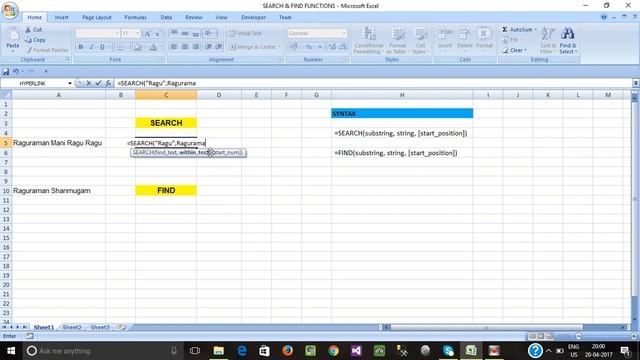
Task: Click the Format Painter tool
Action: tap(47, 50)
